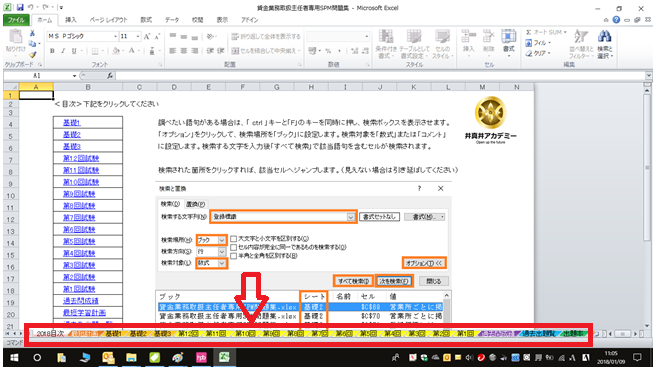653x369 pixels.
Task: Click the Save icon in quick access toolbar
Action: pyautogui.click(x=20, y=7)
